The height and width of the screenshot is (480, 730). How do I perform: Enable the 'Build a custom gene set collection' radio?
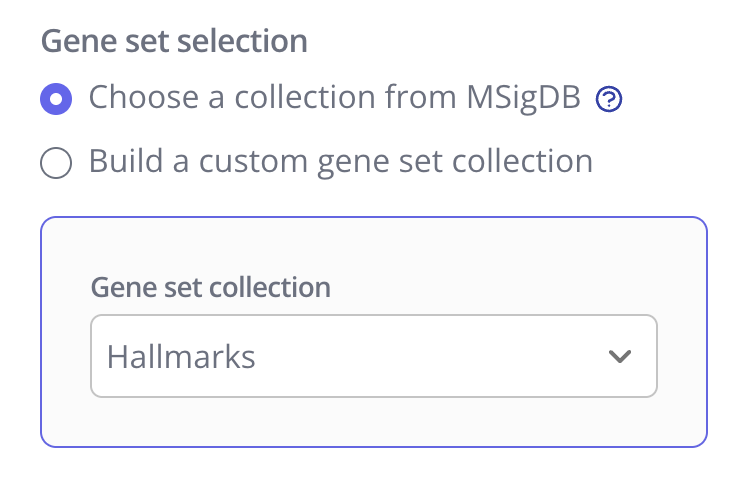point(56,162)
